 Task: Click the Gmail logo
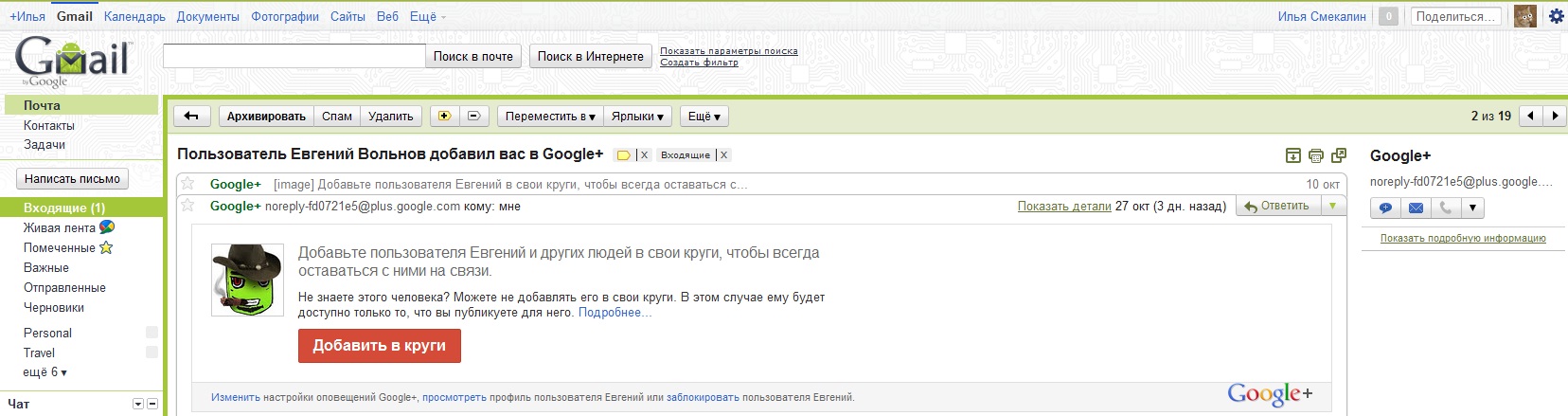[73, 61]
